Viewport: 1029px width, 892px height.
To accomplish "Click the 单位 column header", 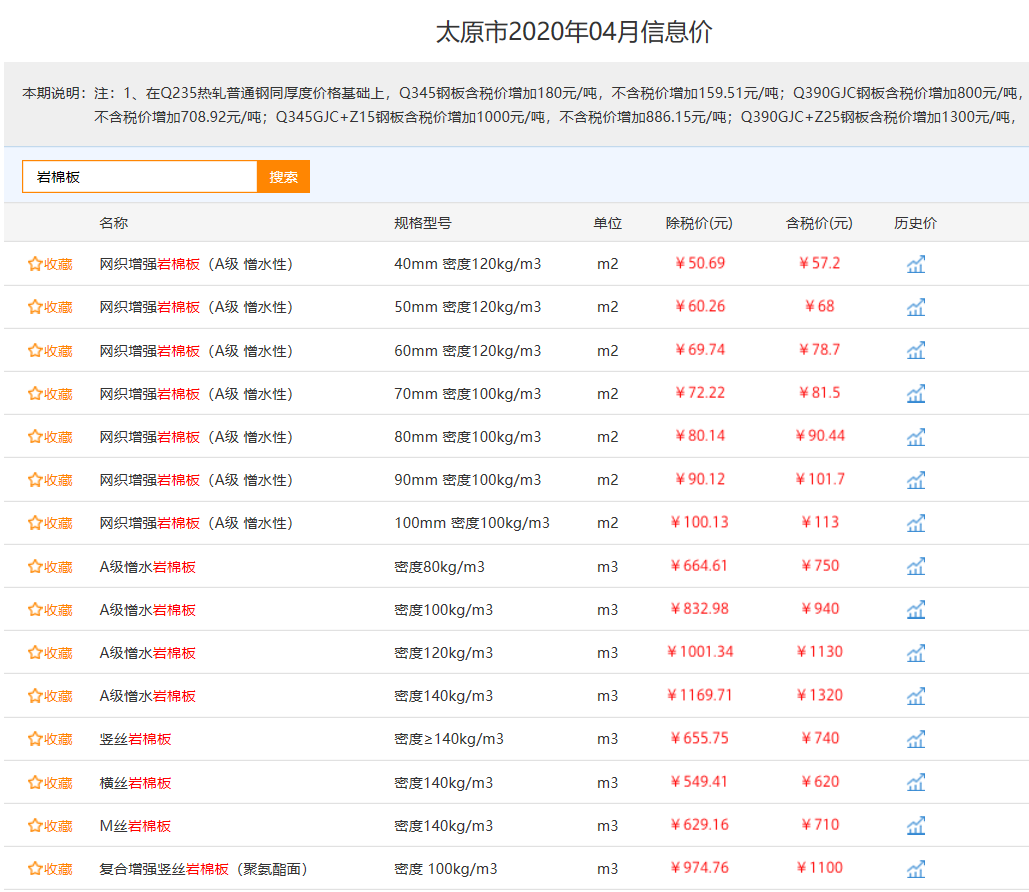I will coord(608,223).
